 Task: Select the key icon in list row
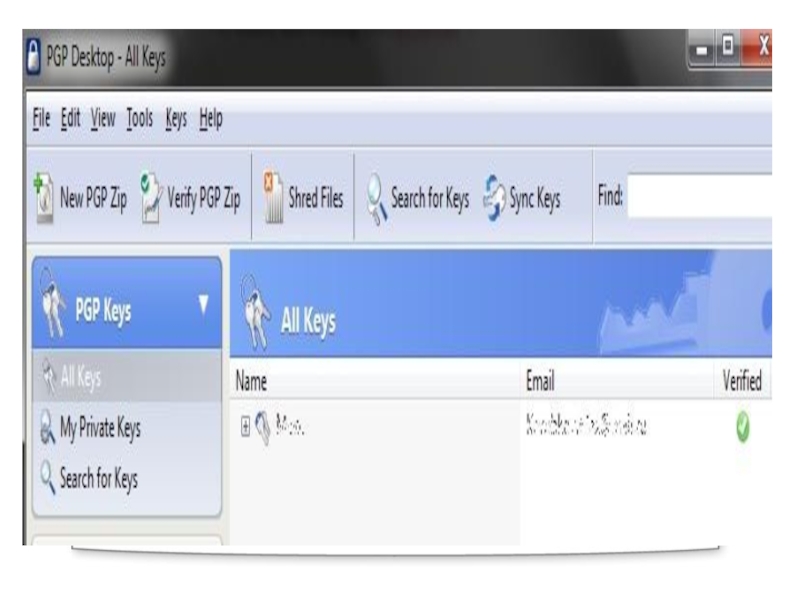coord(263,428)
